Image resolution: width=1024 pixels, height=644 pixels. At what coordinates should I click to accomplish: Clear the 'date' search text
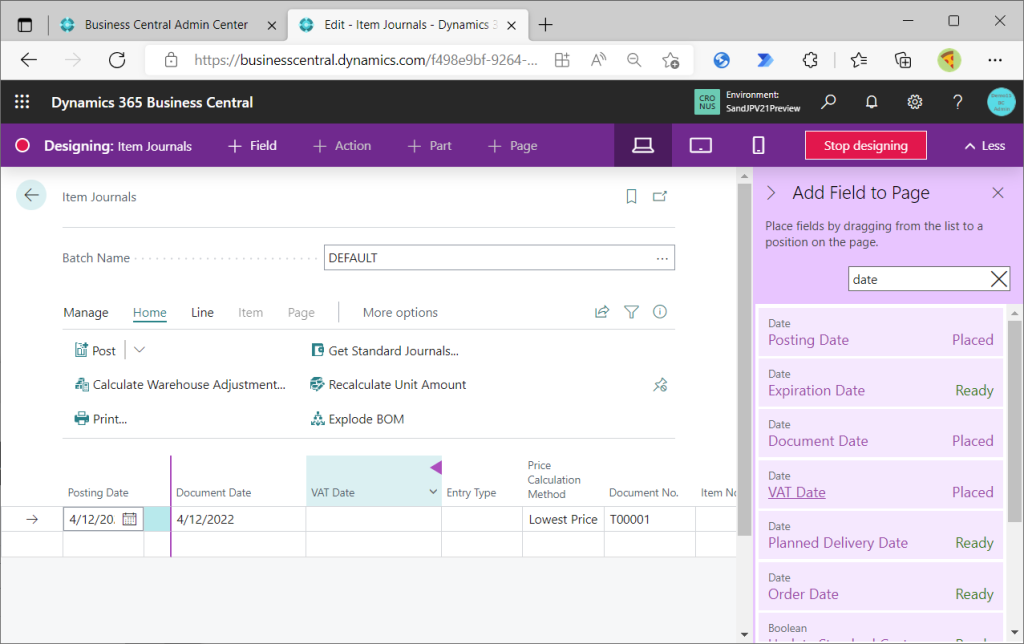[998, 279]
